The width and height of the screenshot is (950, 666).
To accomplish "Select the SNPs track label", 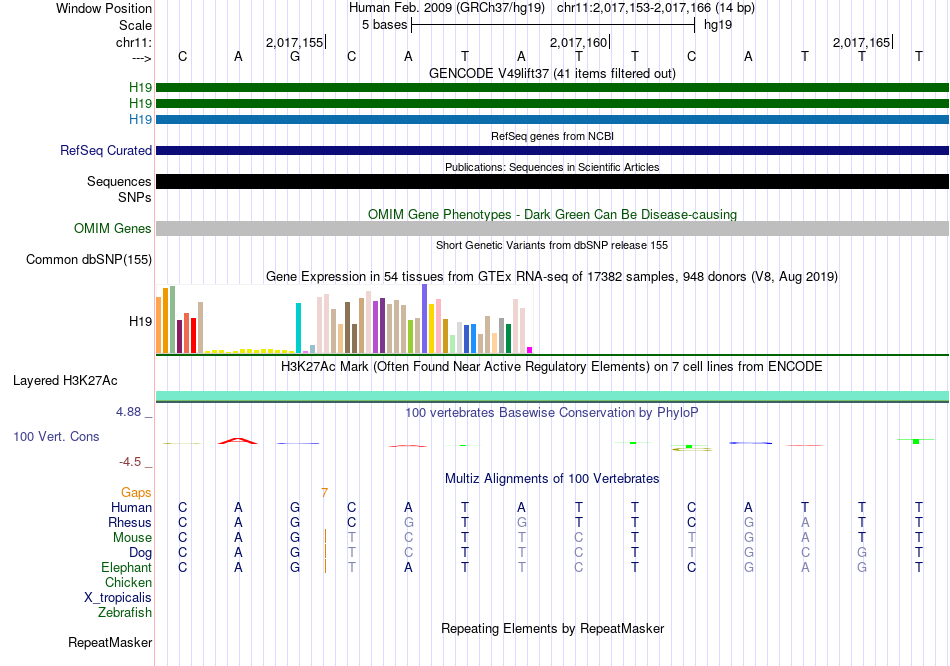I will [x=135, y=197].
